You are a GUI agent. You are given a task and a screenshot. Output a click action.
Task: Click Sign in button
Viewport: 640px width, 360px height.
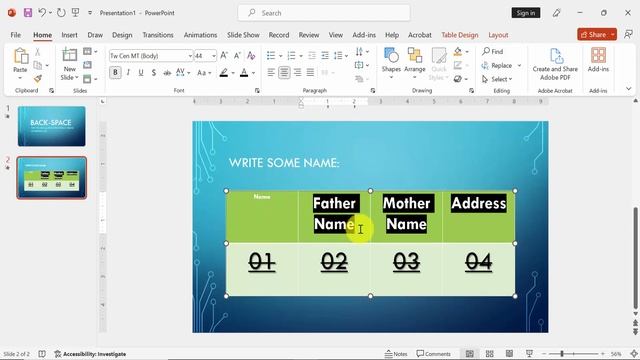point(526,13)
